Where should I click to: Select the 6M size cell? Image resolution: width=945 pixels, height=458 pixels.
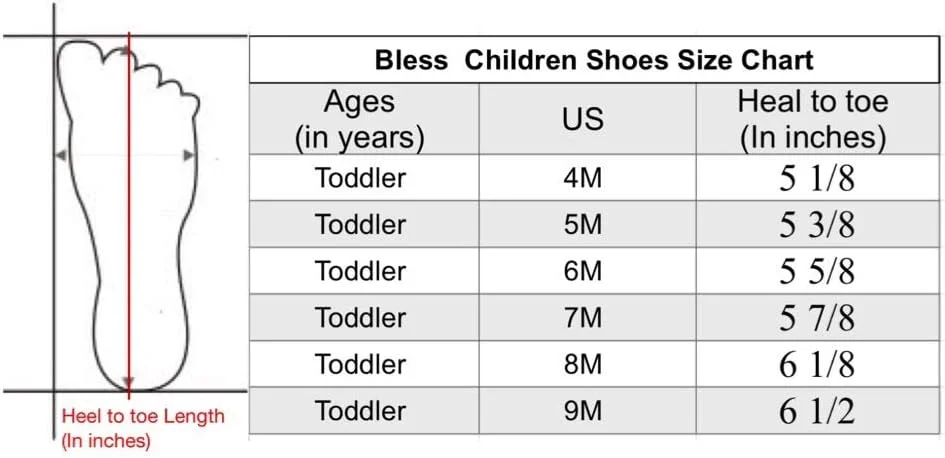click(583, 271)
